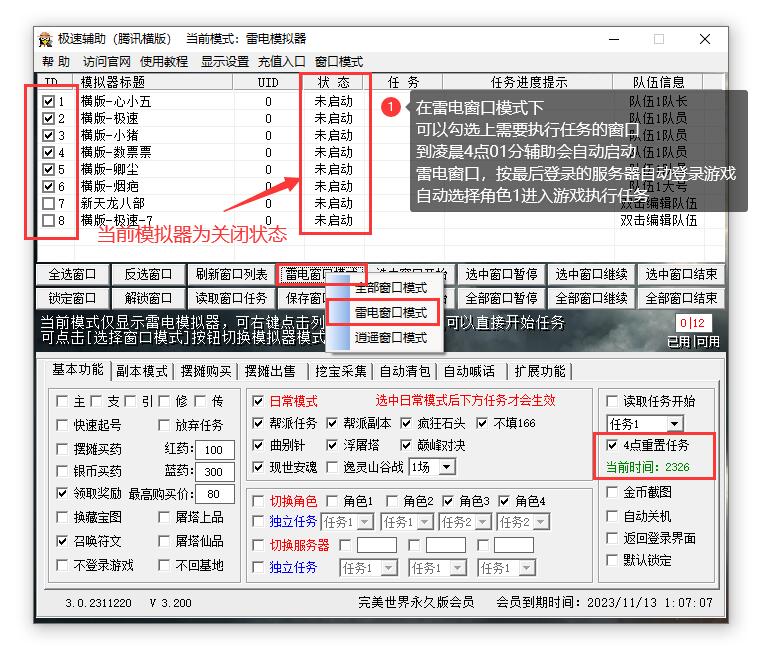Click 反选窗口 button
The width and height of the screenshot is (778, 651).
pyautogui.click(x=148, y=274)
